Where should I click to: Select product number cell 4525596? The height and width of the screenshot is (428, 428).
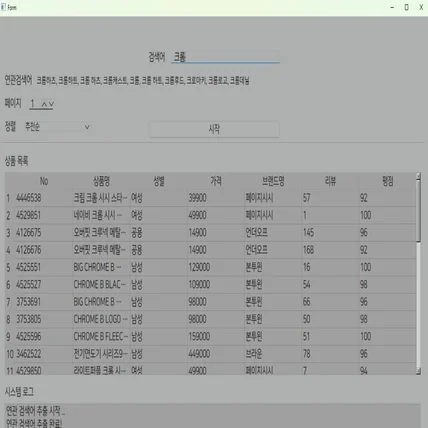coord(44,337)
